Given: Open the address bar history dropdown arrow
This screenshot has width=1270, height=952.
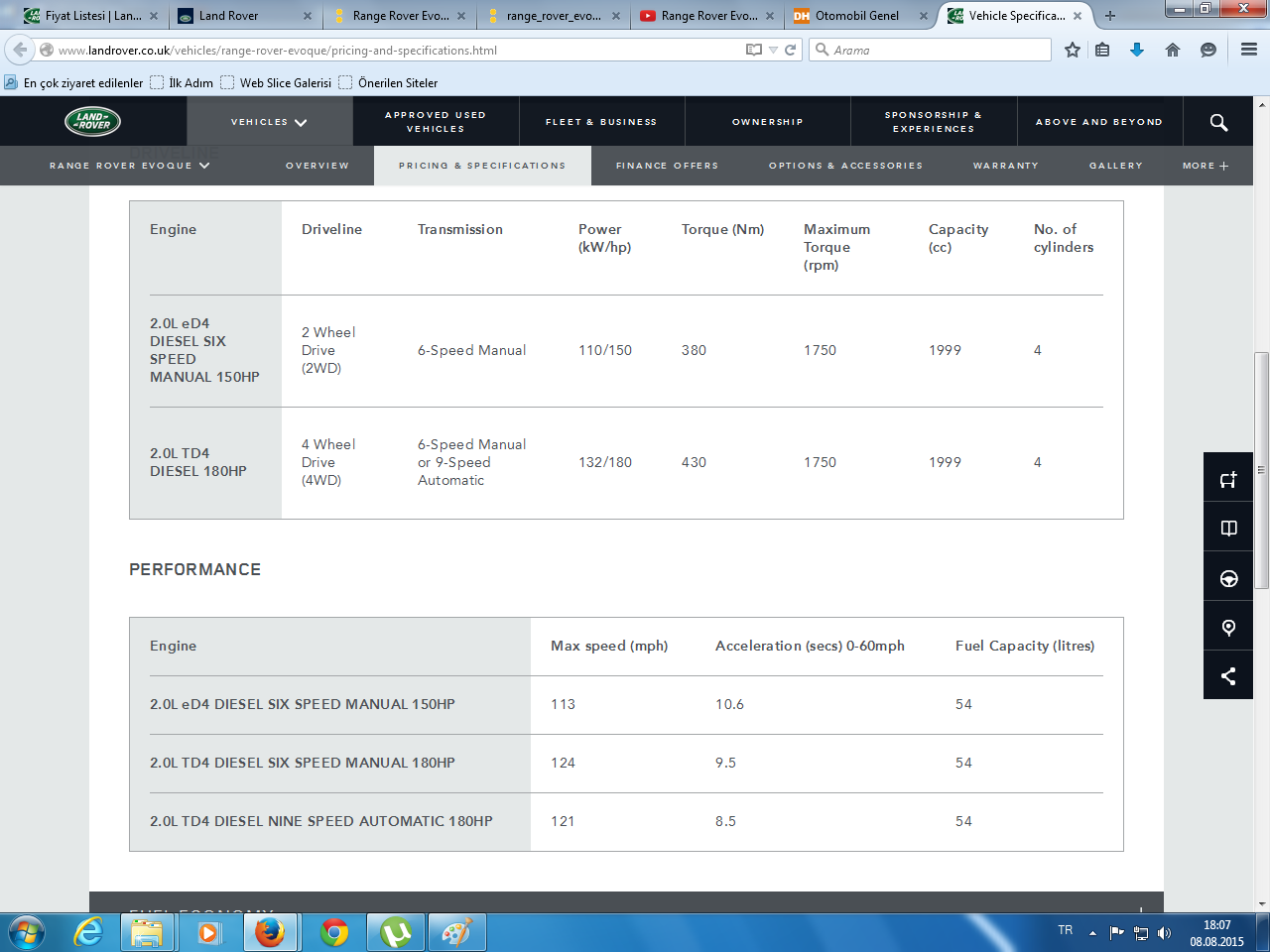Looking at the screenshot, I should pos(773,50).
